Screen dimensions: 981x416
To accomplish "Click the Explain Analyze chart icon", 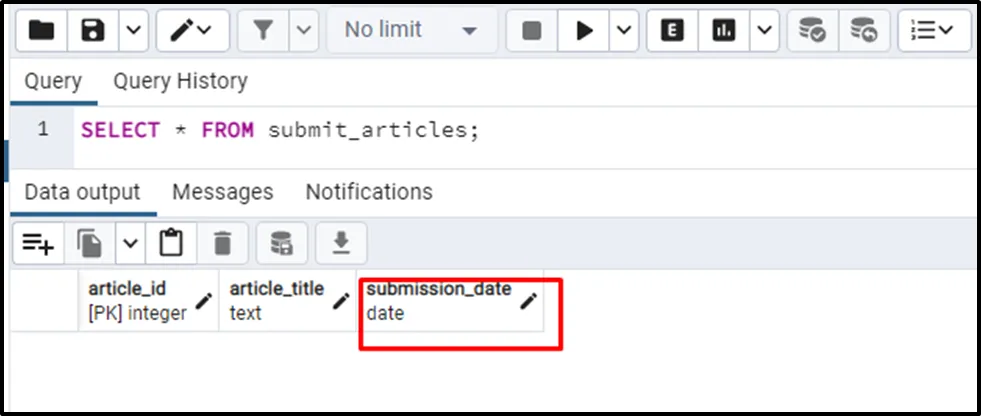I will coord(723,31).
